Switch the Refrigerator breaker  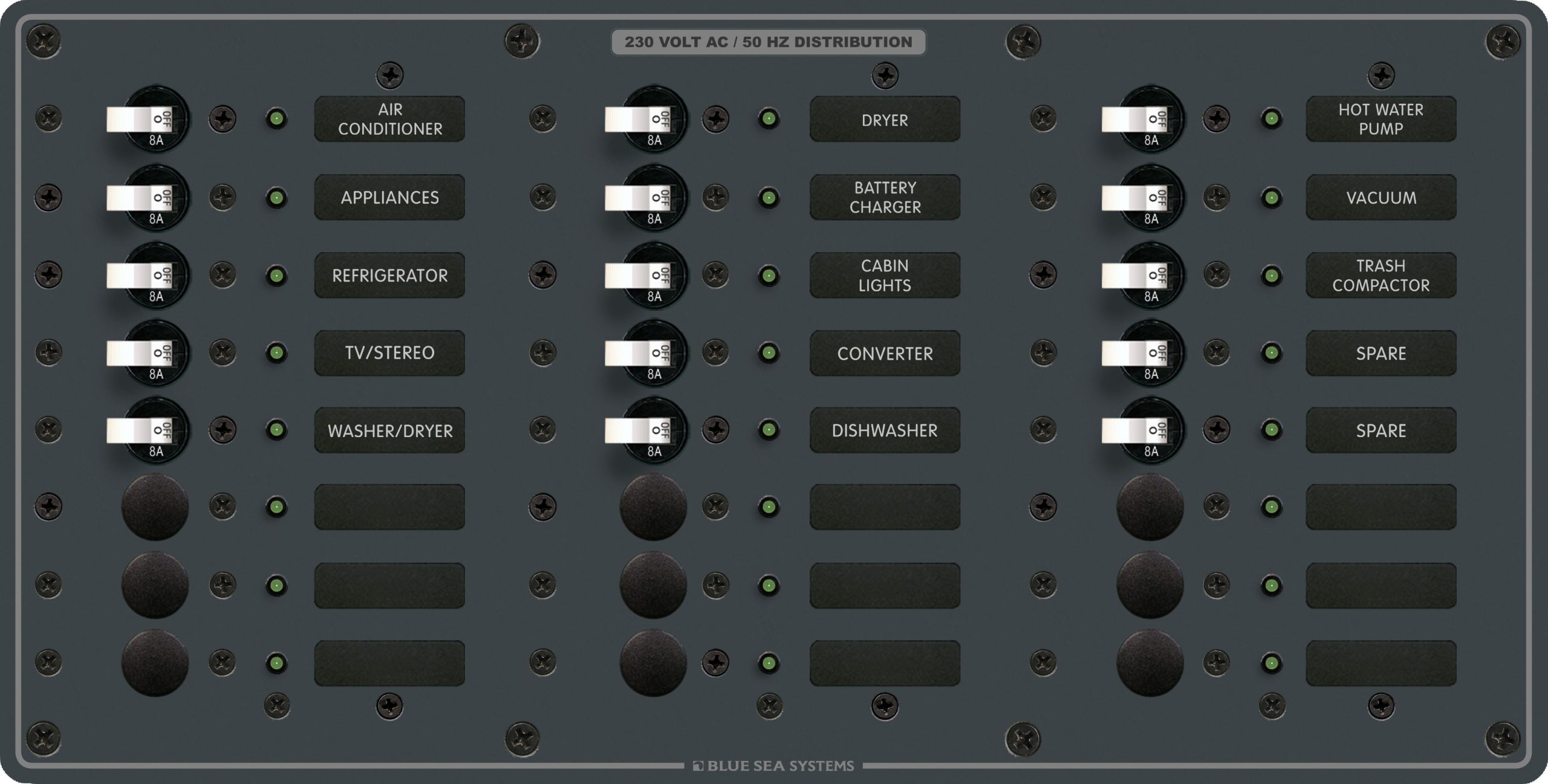pos(140,275)
